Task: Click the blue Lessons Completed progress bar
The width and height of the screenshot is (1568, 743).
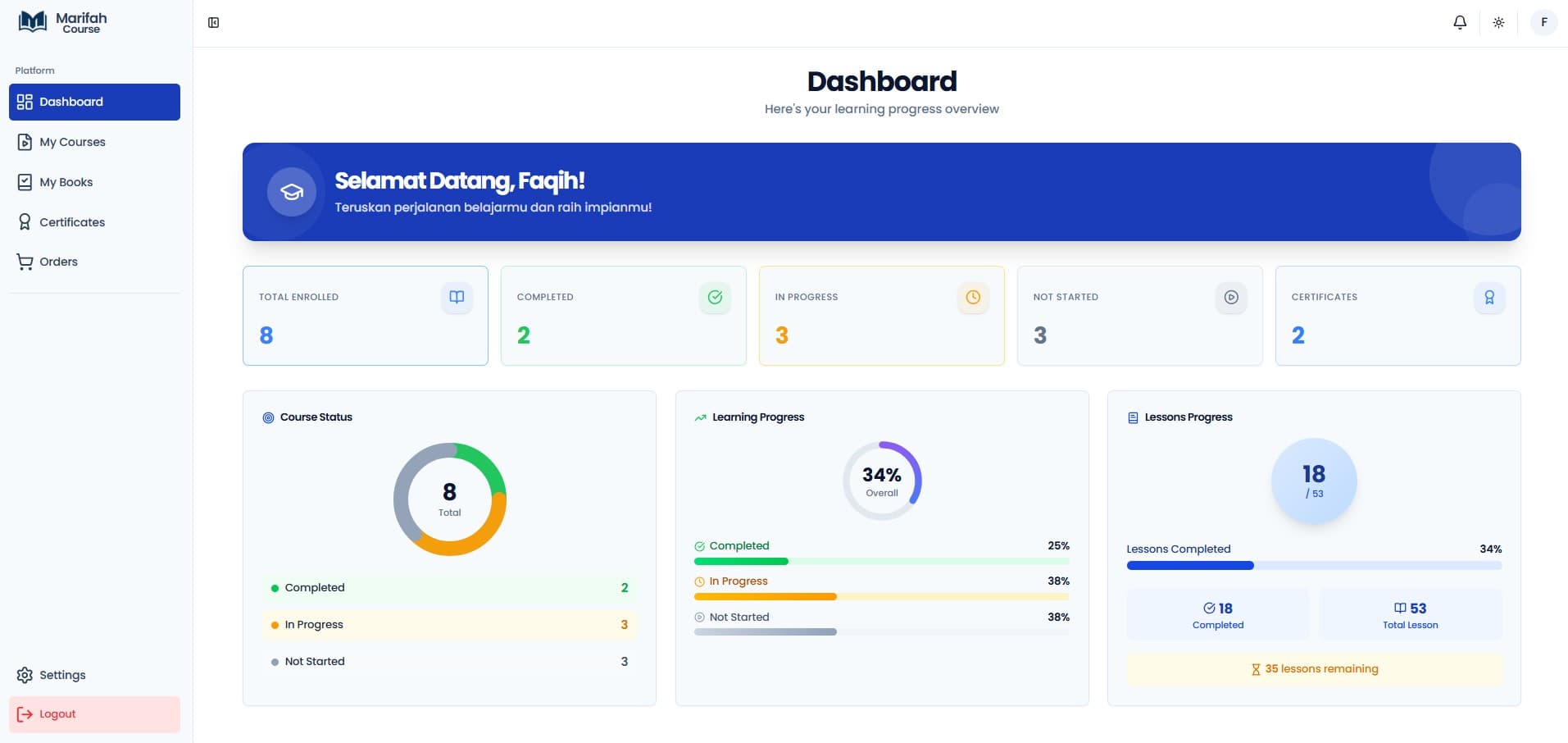Action: pos(1314,565)
